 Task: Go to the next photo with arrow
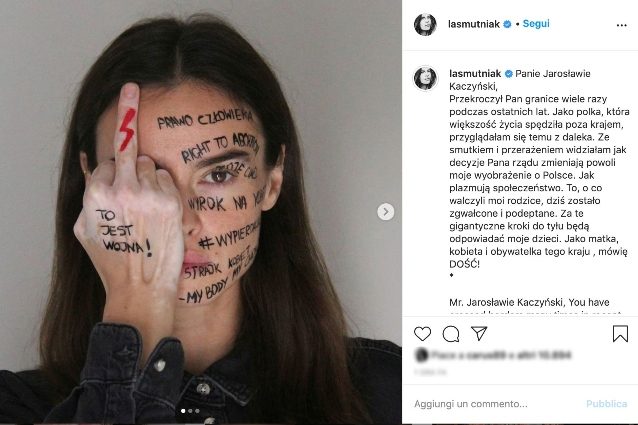click(x=386, y=211)
